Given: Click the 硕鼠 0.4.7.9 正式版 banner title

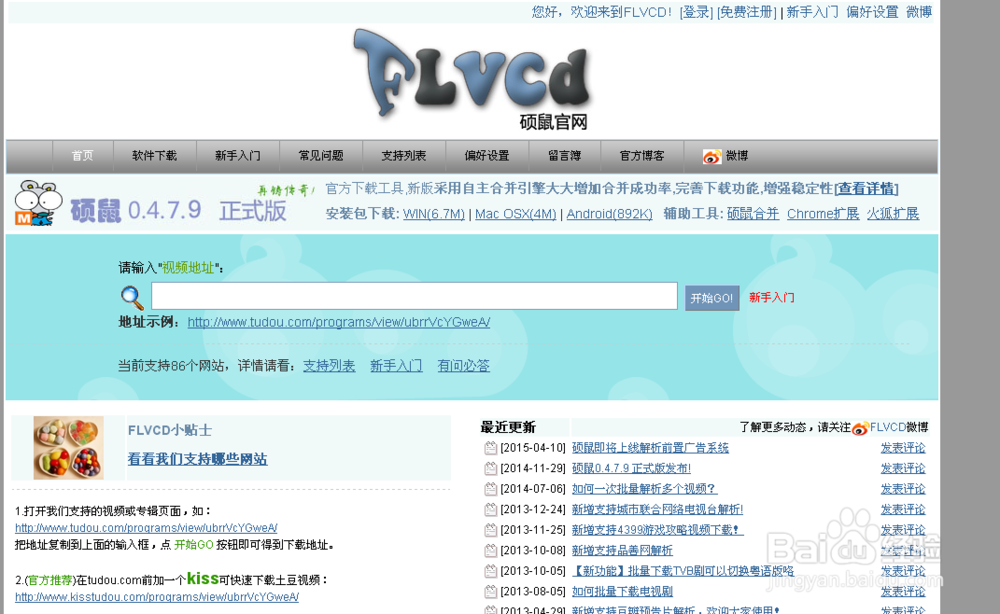Looking at the screenshot, I should pyautogui.click(x=179, y=210).
